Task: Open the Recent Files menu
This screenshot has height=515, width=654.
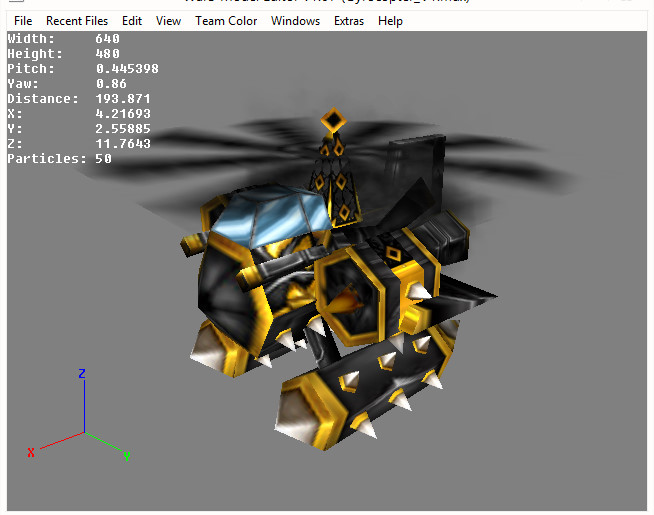Action: coord(77,21)
